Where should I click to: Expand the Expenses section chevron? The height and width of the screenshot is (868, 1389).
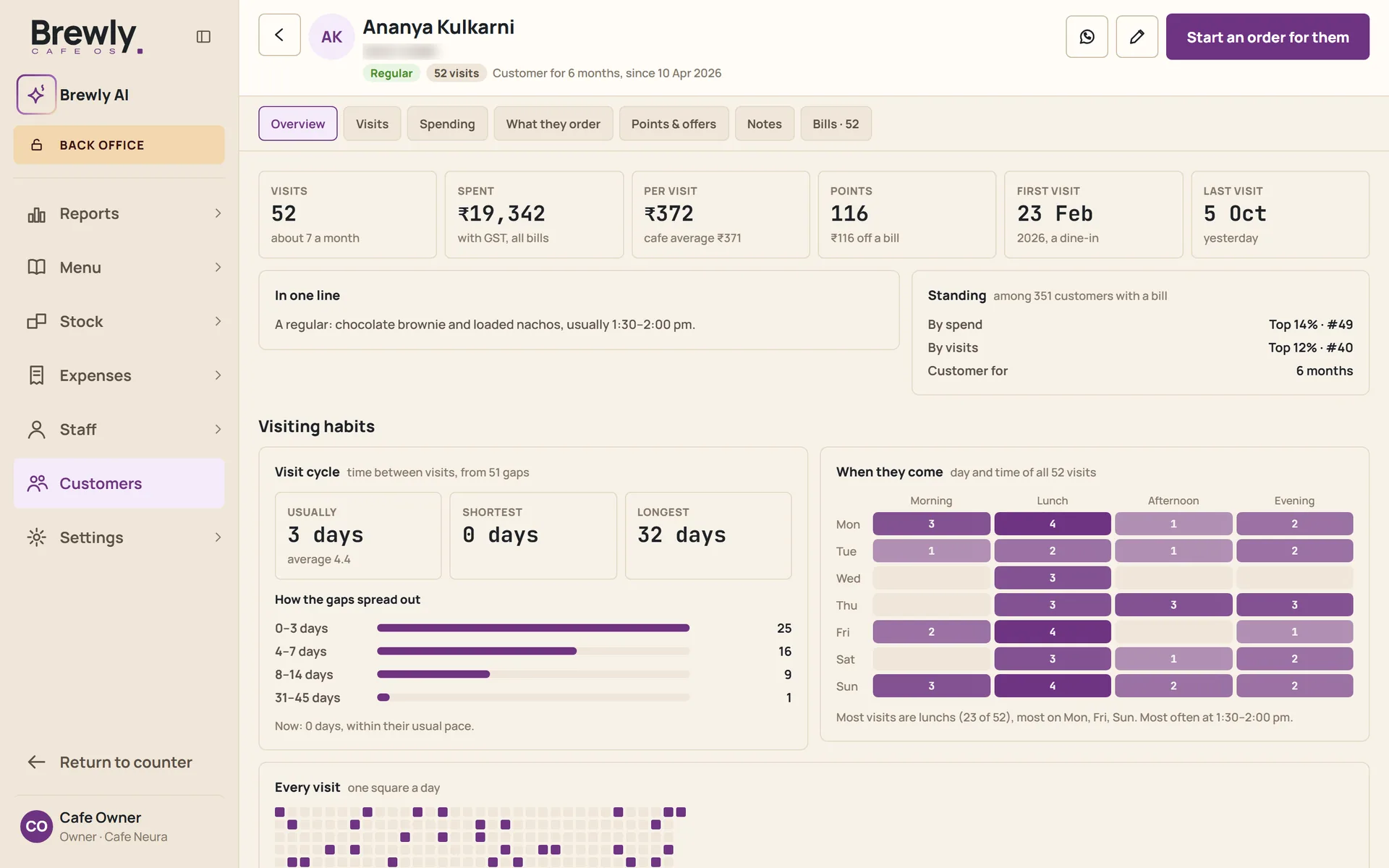(x=218, y=375)
